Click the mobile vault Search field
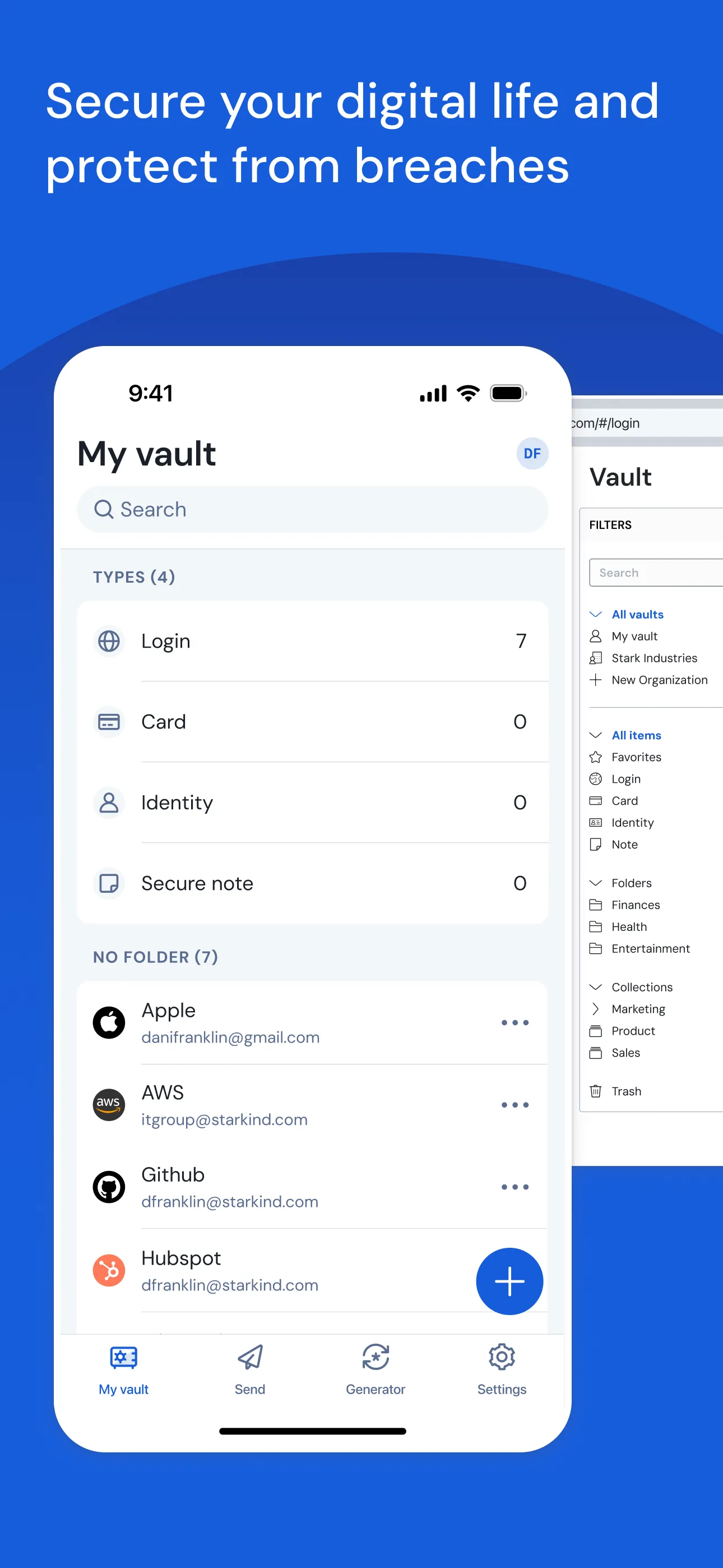Screen dimensions: 723x1568 click(312, 509)
